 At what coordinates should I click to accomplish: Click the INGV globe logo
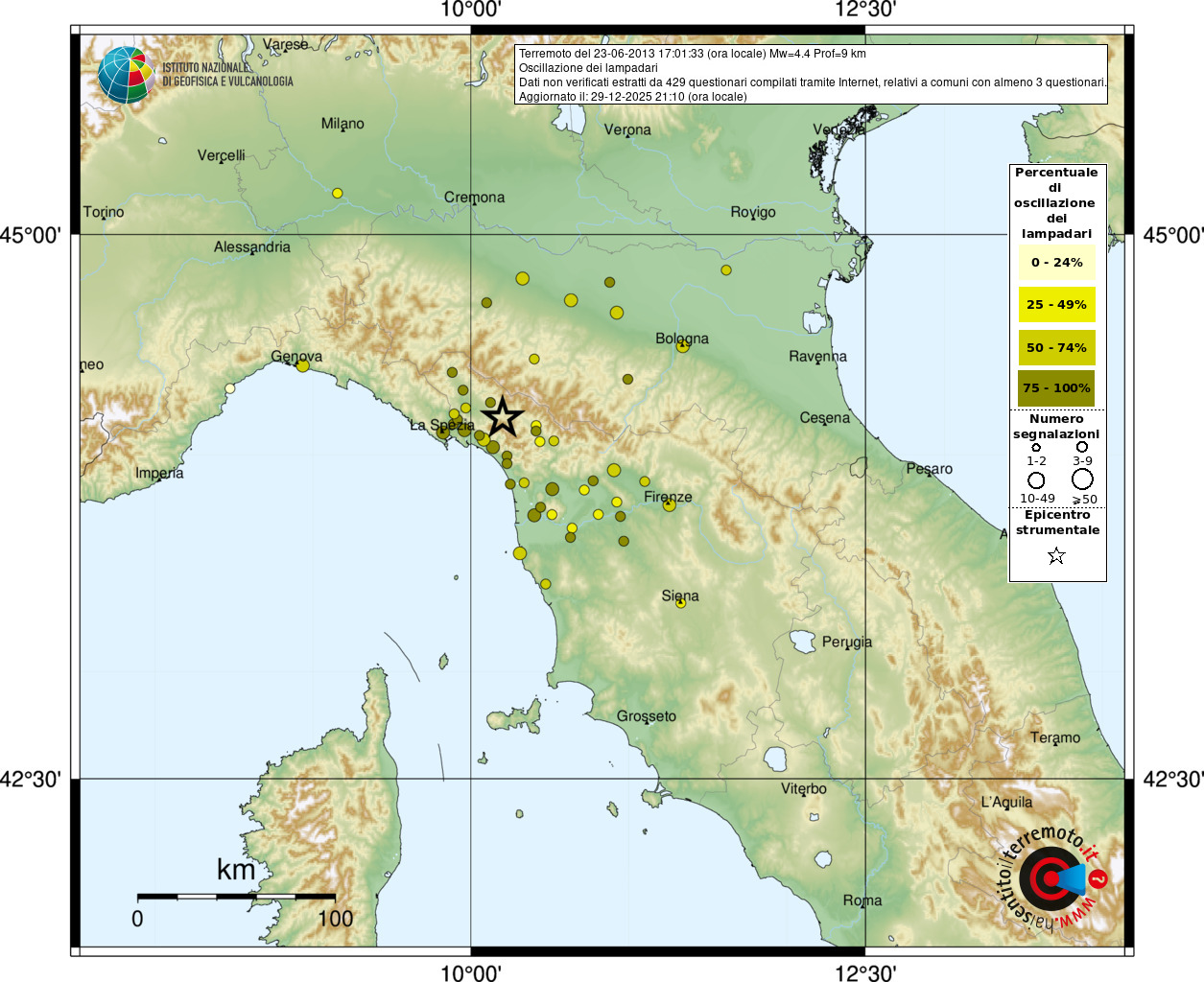point(126,75)
